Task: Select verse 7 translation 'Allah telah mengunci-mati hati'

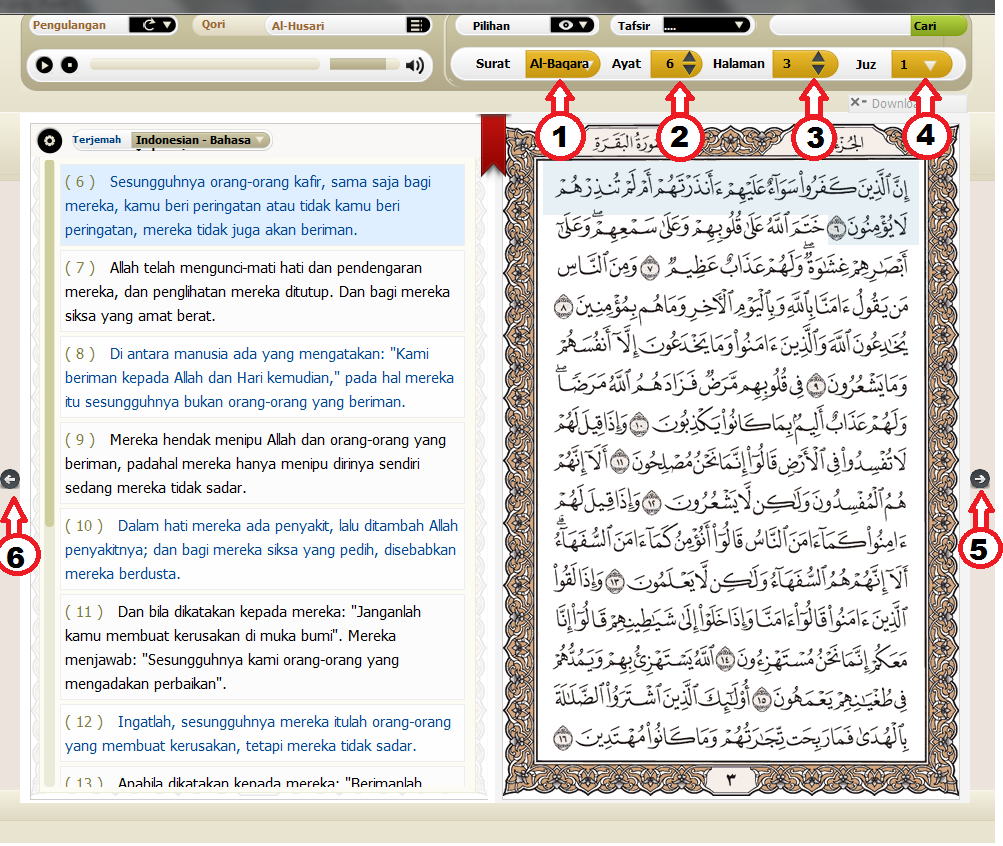Action: coord(262,291)
